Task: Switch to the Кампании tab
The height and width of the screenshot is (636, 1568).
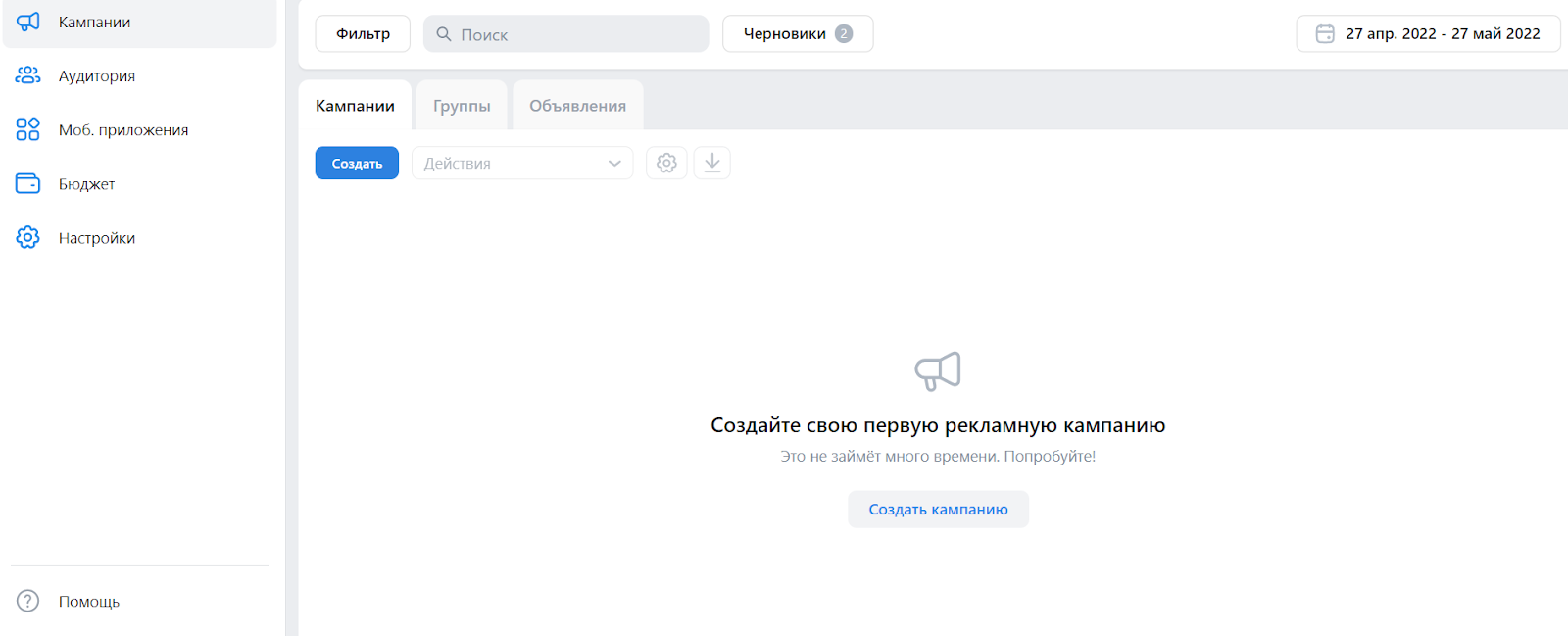Action: [355, 106]
